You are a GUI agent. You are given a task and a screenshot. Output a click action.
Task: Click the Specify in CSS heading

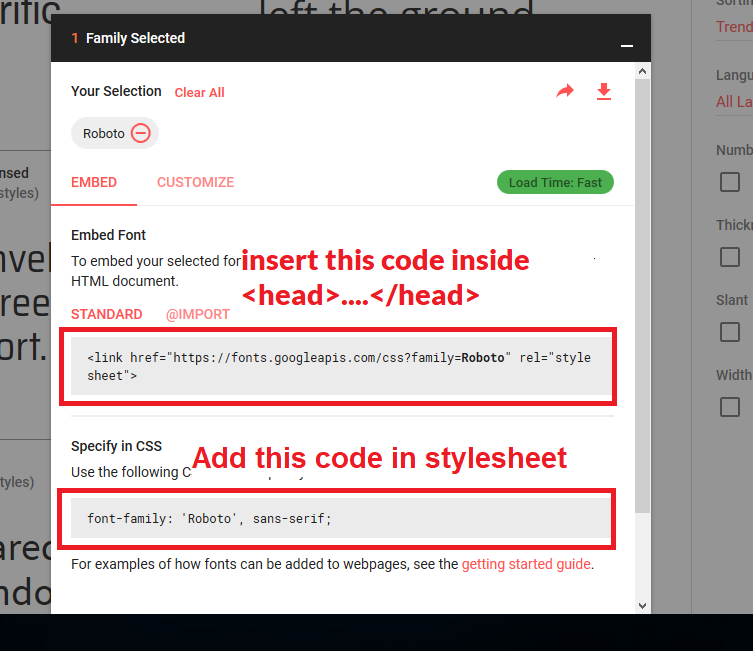[116, 446]
